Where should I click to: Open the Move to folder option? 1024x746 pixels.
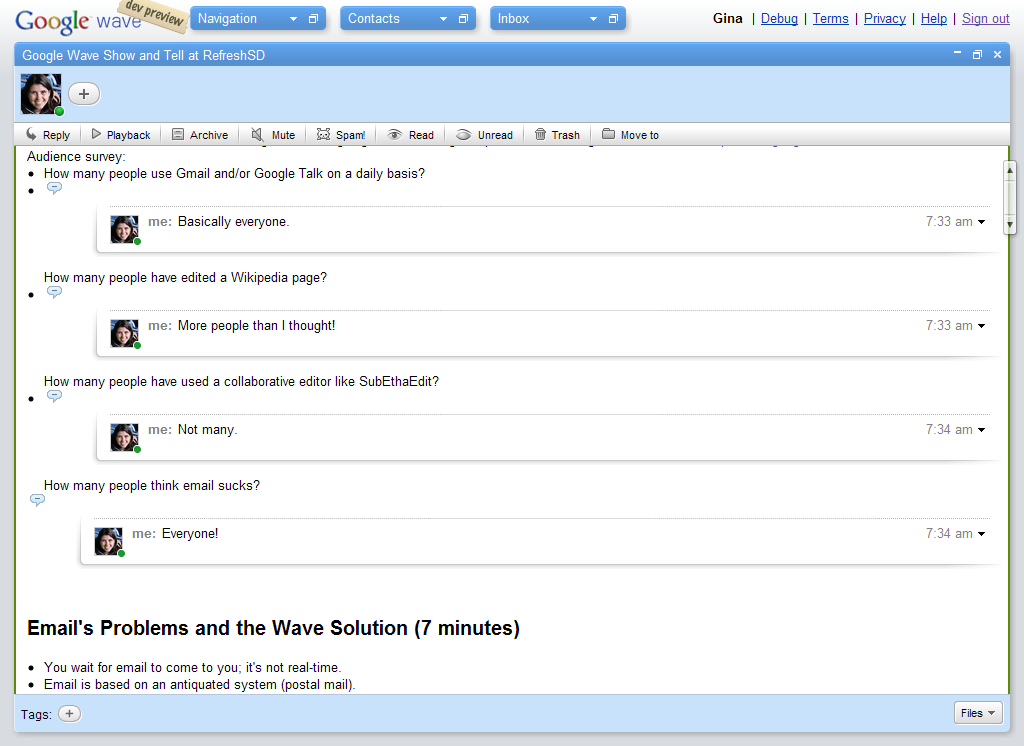pyautogui.click(x=630, y=135)
